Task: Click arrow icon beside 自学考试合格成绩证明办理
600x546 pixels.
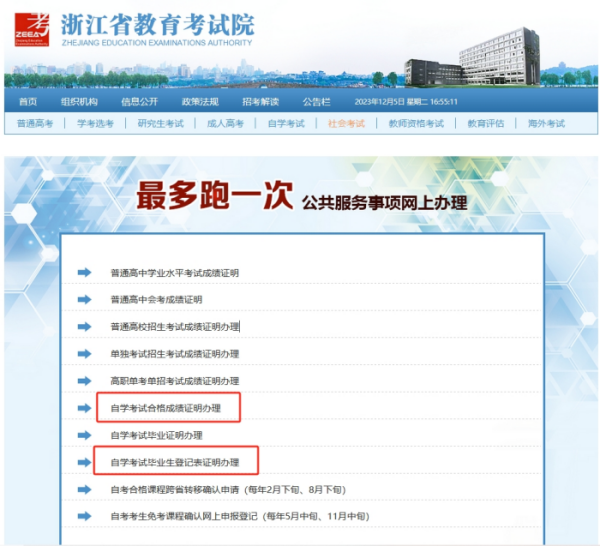Action: pos(84,408)
